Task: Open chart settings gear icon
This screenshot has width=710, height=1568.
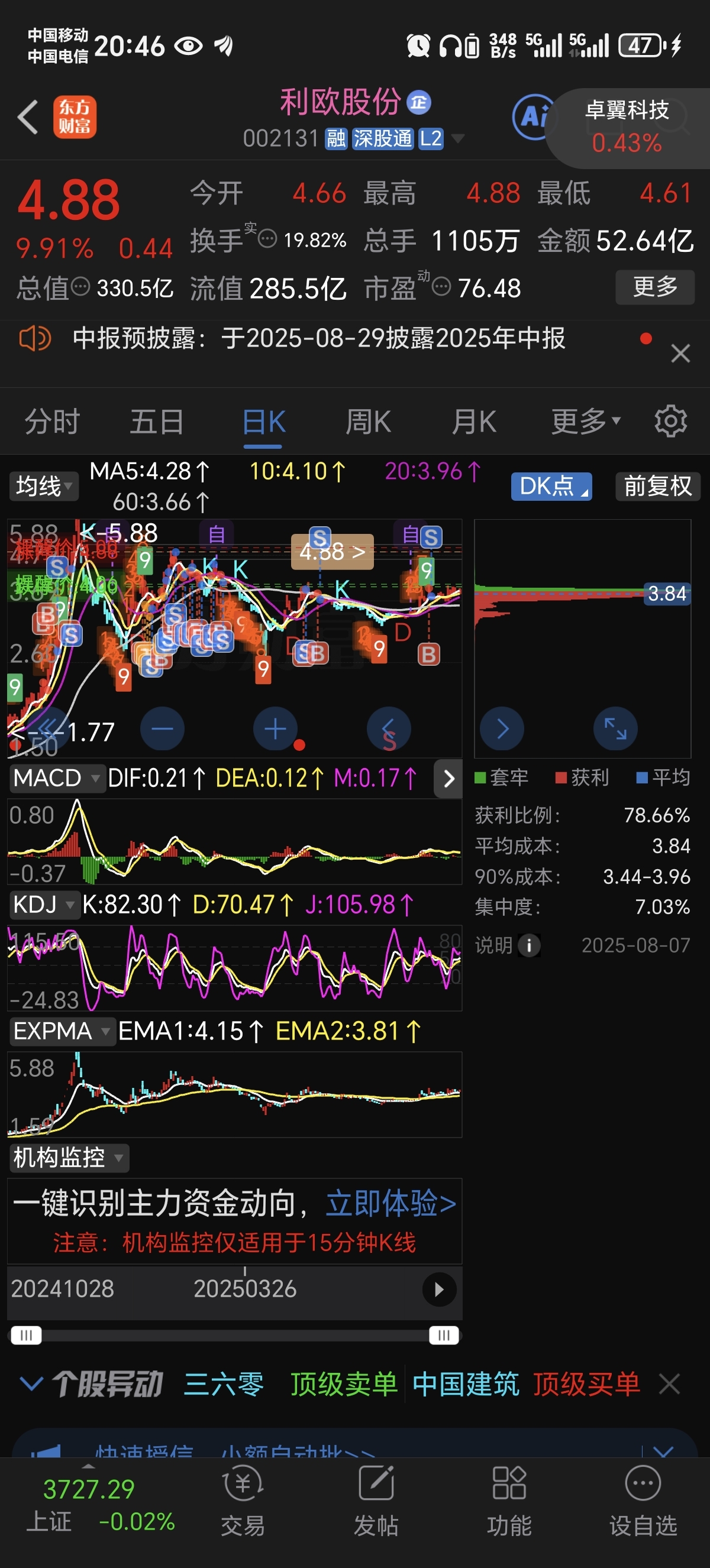Action: pyautogui.click(x=670, y=421)
